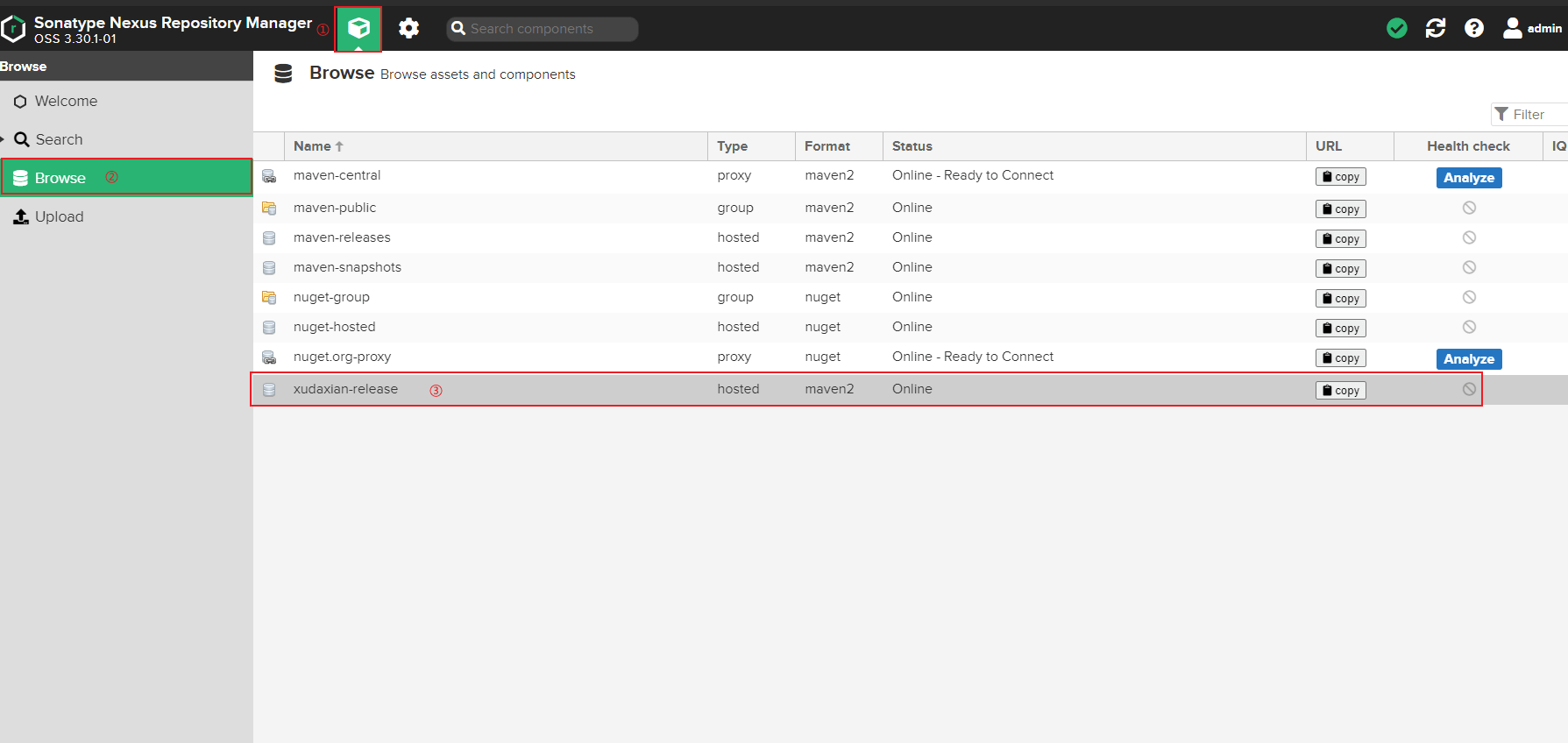Click health check unavailable icon for nuget-group
Viewport: 1568px width, 743px height.
click(x=1469, y=297)
